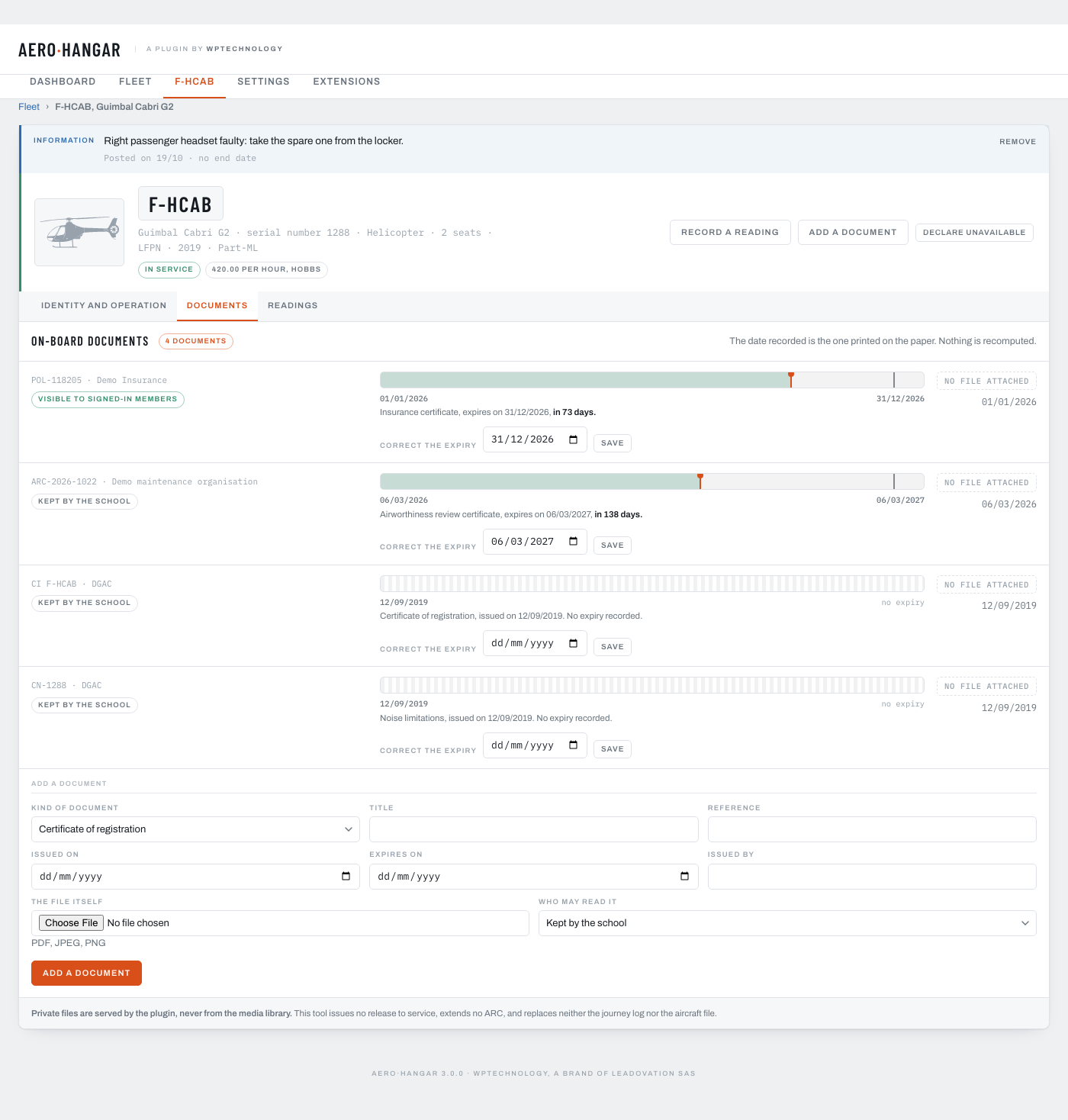
Task: Save the insurance expiry correction
Action: (613, 443)
